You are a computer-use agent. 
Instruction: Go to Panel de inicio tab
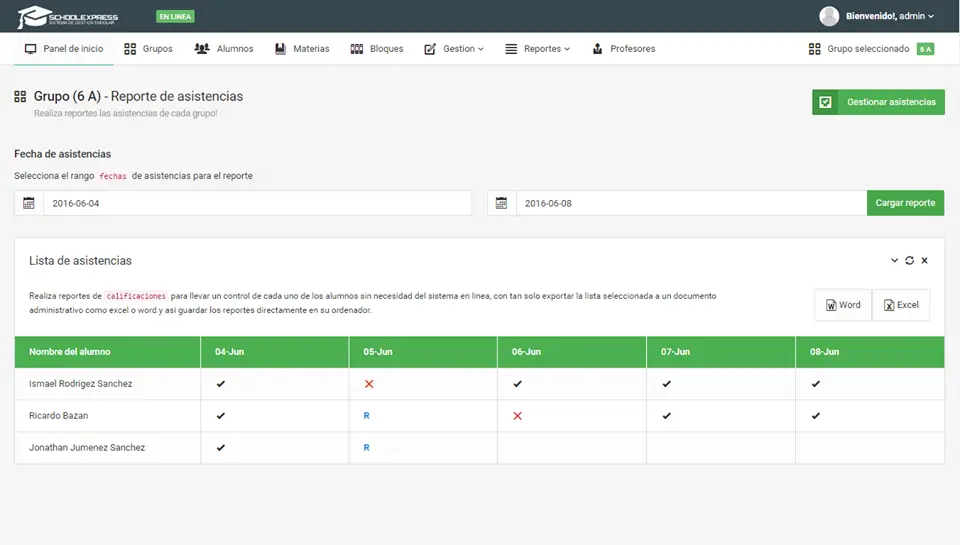coord(64,48)
